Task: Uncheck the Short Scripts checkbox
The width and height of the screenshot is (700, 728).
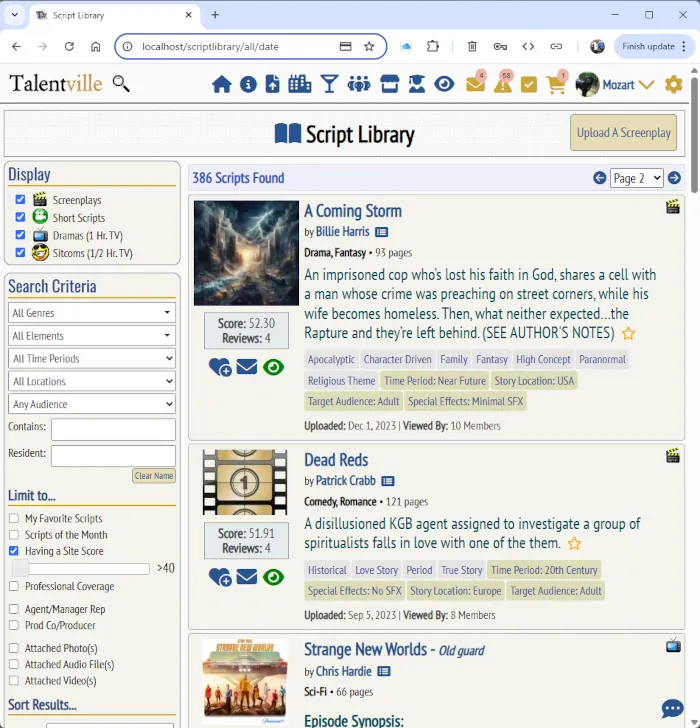Action: click(20, 217)
